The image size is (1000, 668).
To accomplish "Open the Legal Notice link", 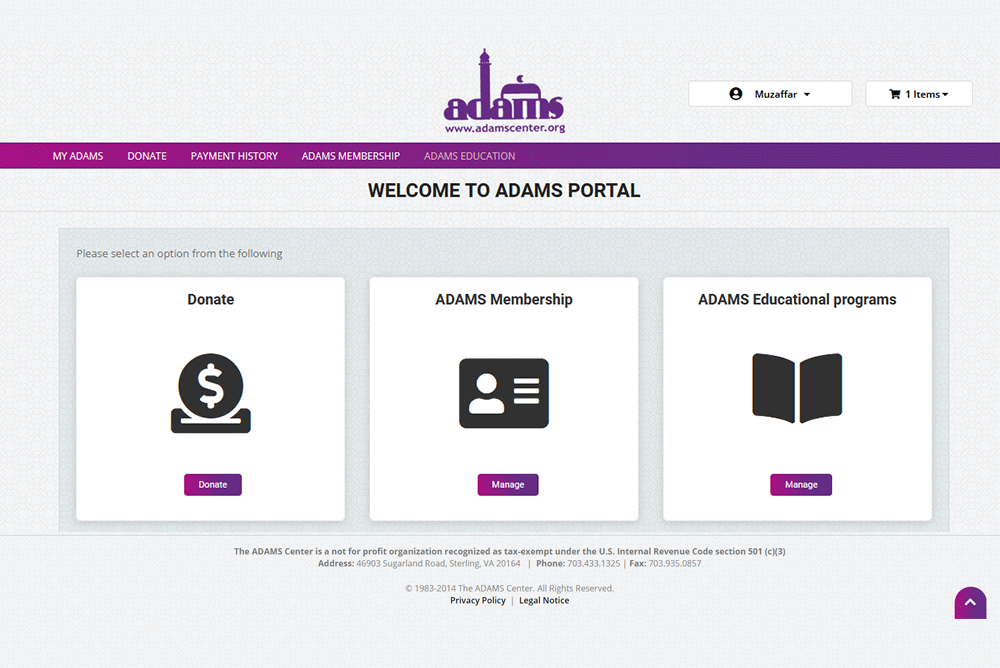I will pyautogui.click(x=544, y=600).
